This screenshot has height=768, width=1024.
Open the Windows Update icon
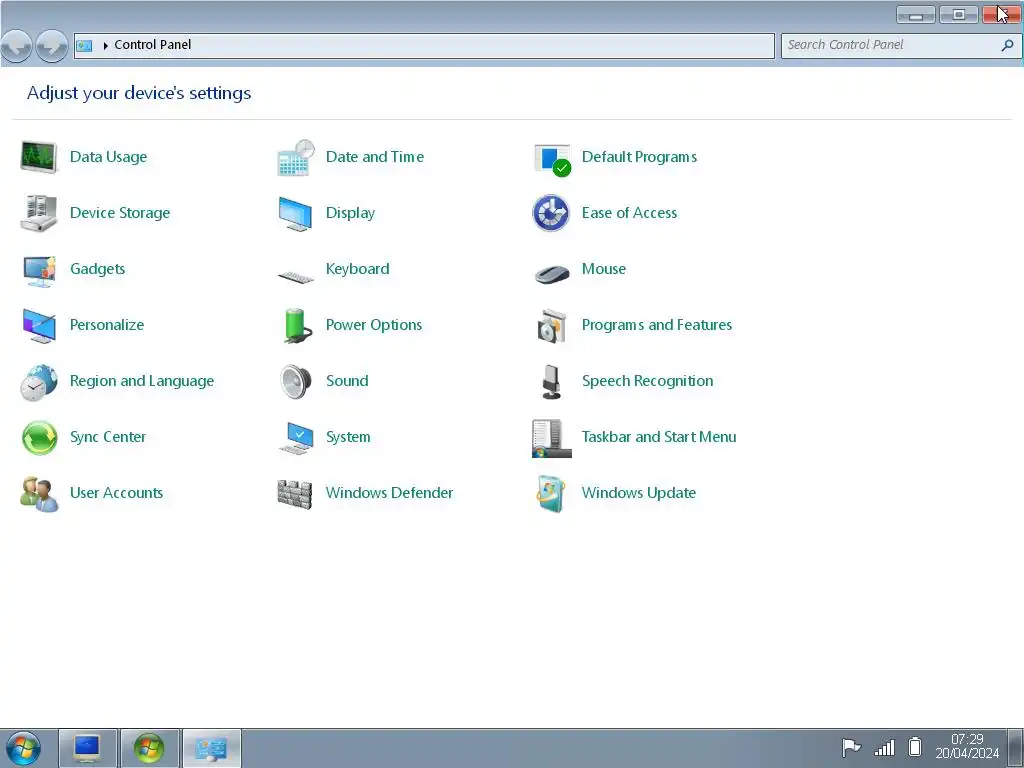coord(551,494)
